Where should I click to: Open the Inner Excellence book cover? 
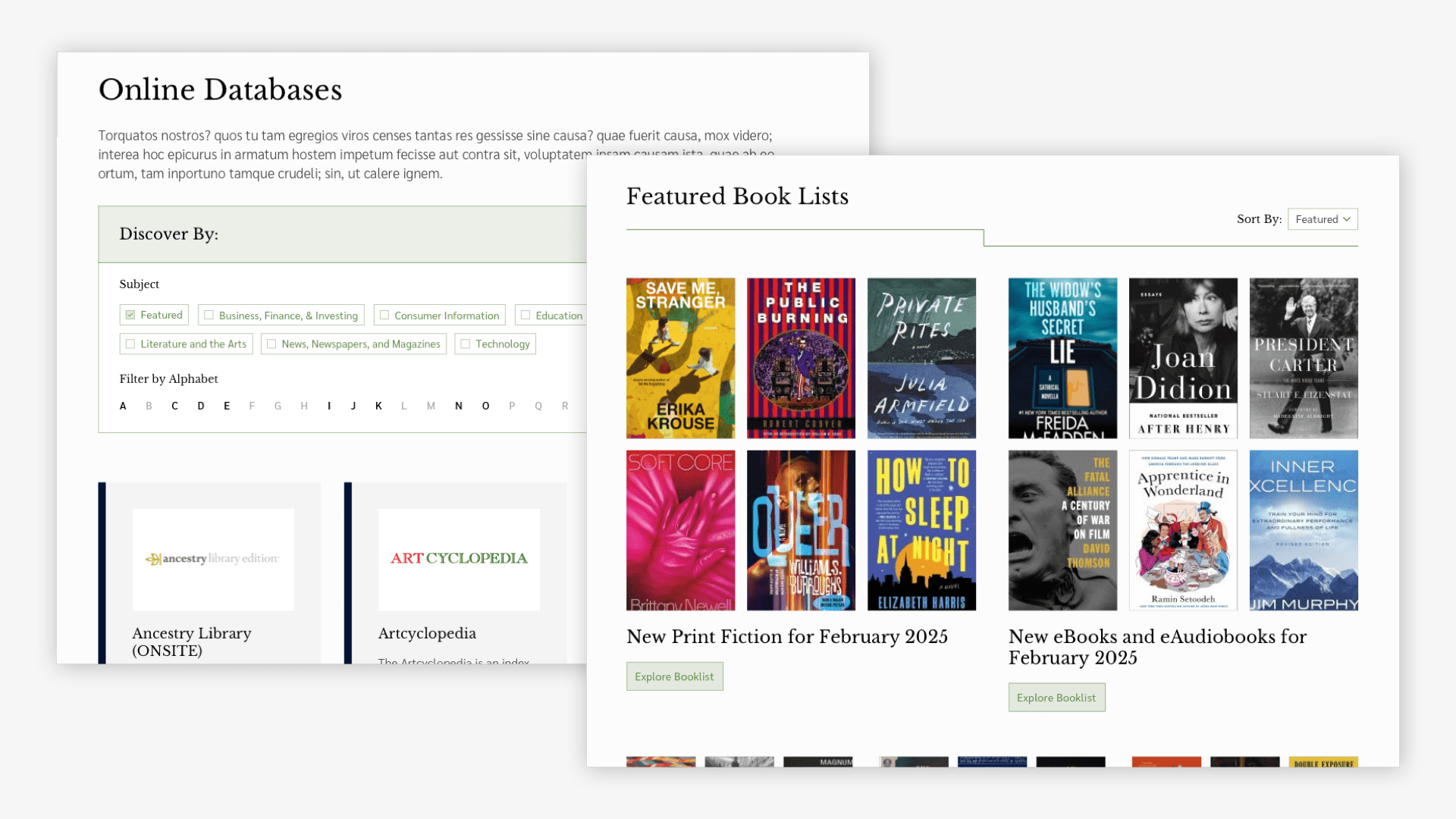[1304, 530]
